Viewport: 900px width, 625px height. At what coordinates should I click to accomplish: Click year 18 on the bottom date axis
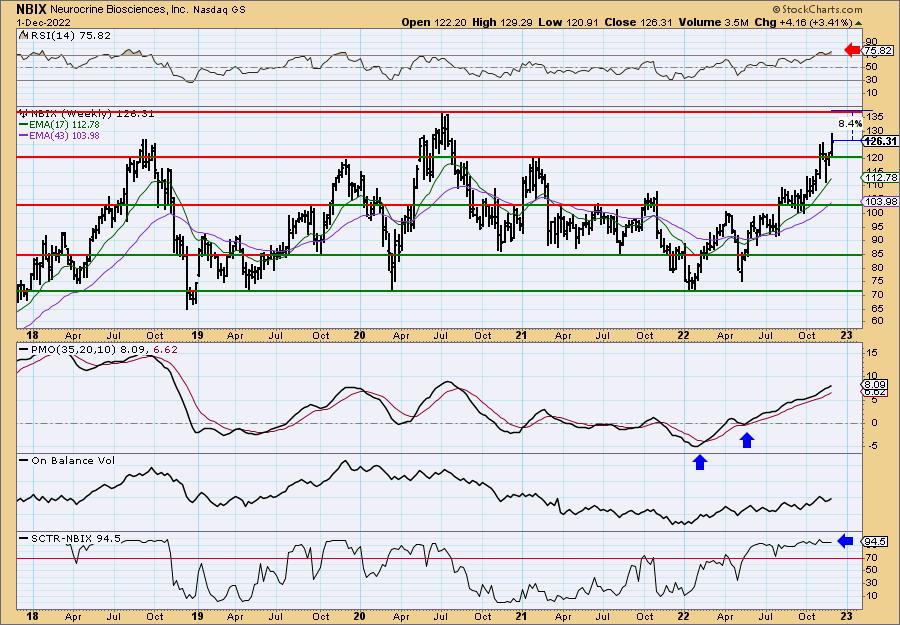tap(33, 616)
